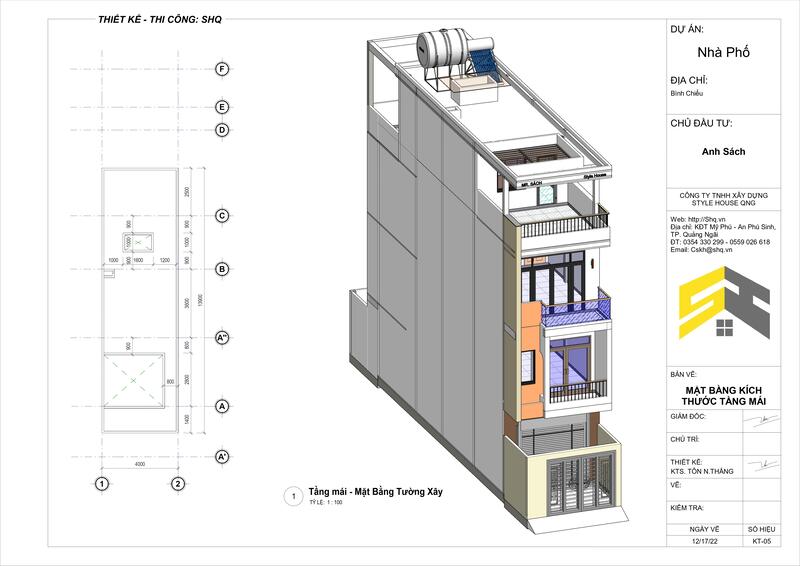Click the SHQ company logo
The width and height of the screenshot is (800, 566).
tap(724, 303)
